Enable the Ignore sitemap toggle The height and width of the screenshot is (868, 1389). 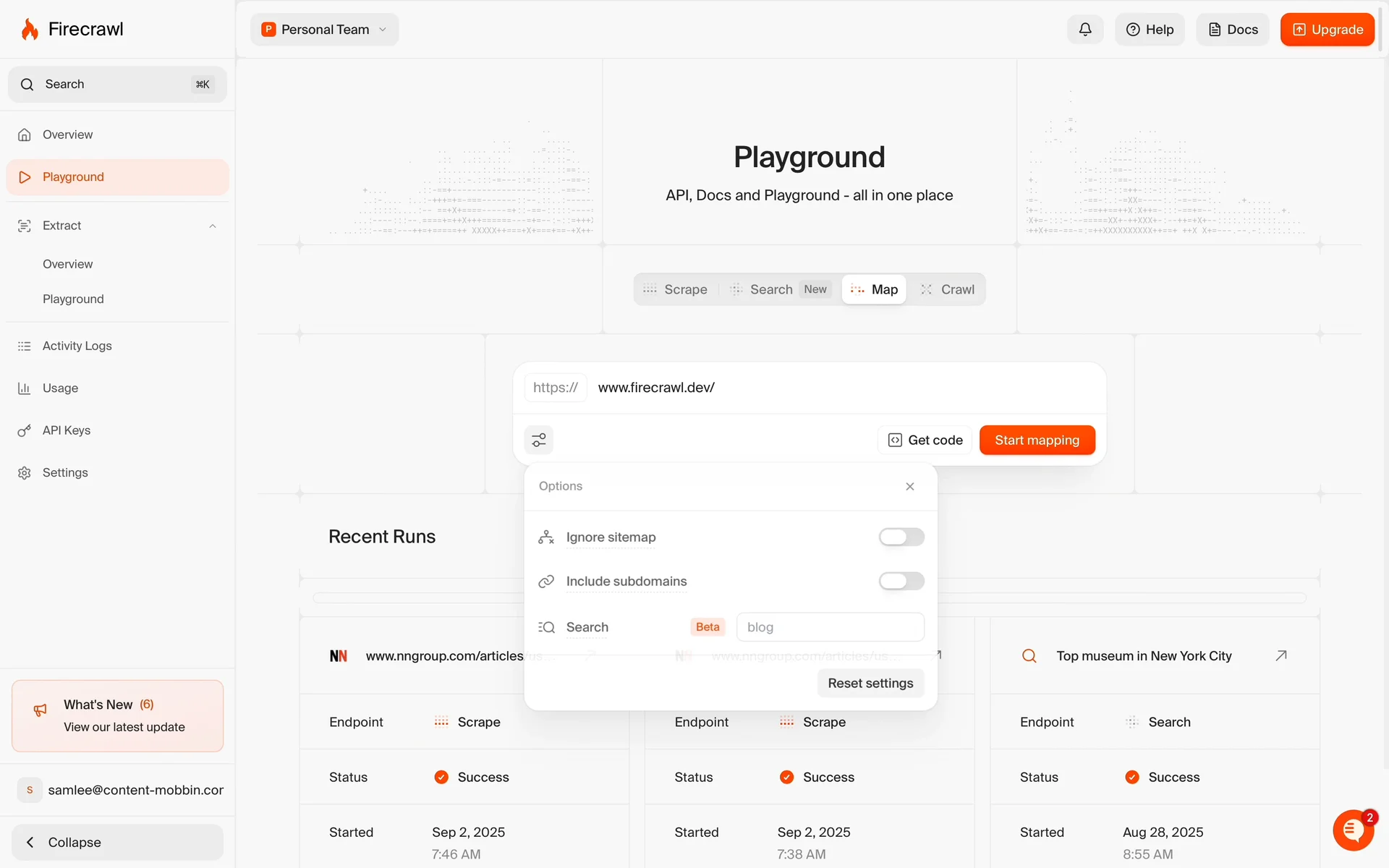pos(901,537)
